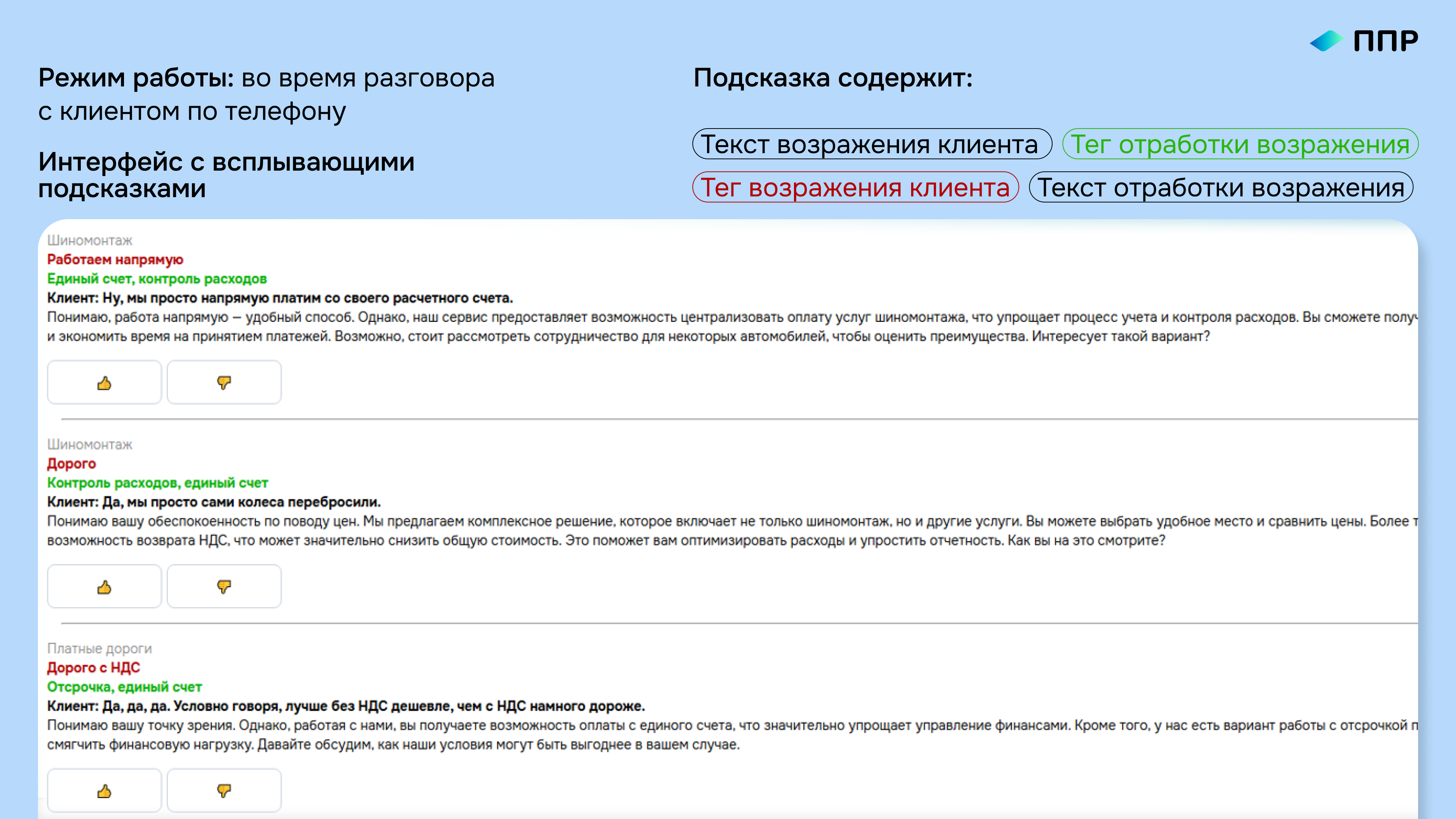Click the red 'Работаем напрямую' objection tag

(115, 259)
